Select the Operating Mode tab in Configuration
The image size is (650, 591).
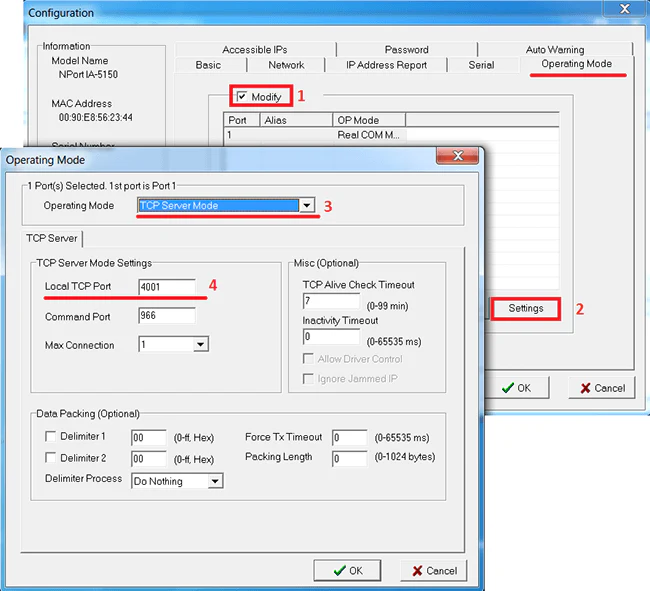point(577,64)
